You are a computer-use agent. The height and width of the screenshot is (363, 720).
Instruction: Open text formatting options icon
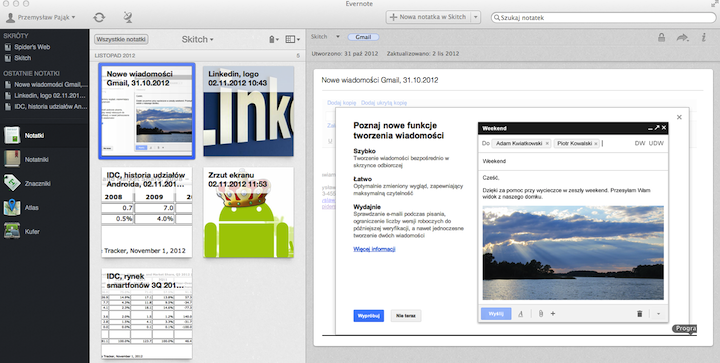pyautogui.click(x=520, y=314)
